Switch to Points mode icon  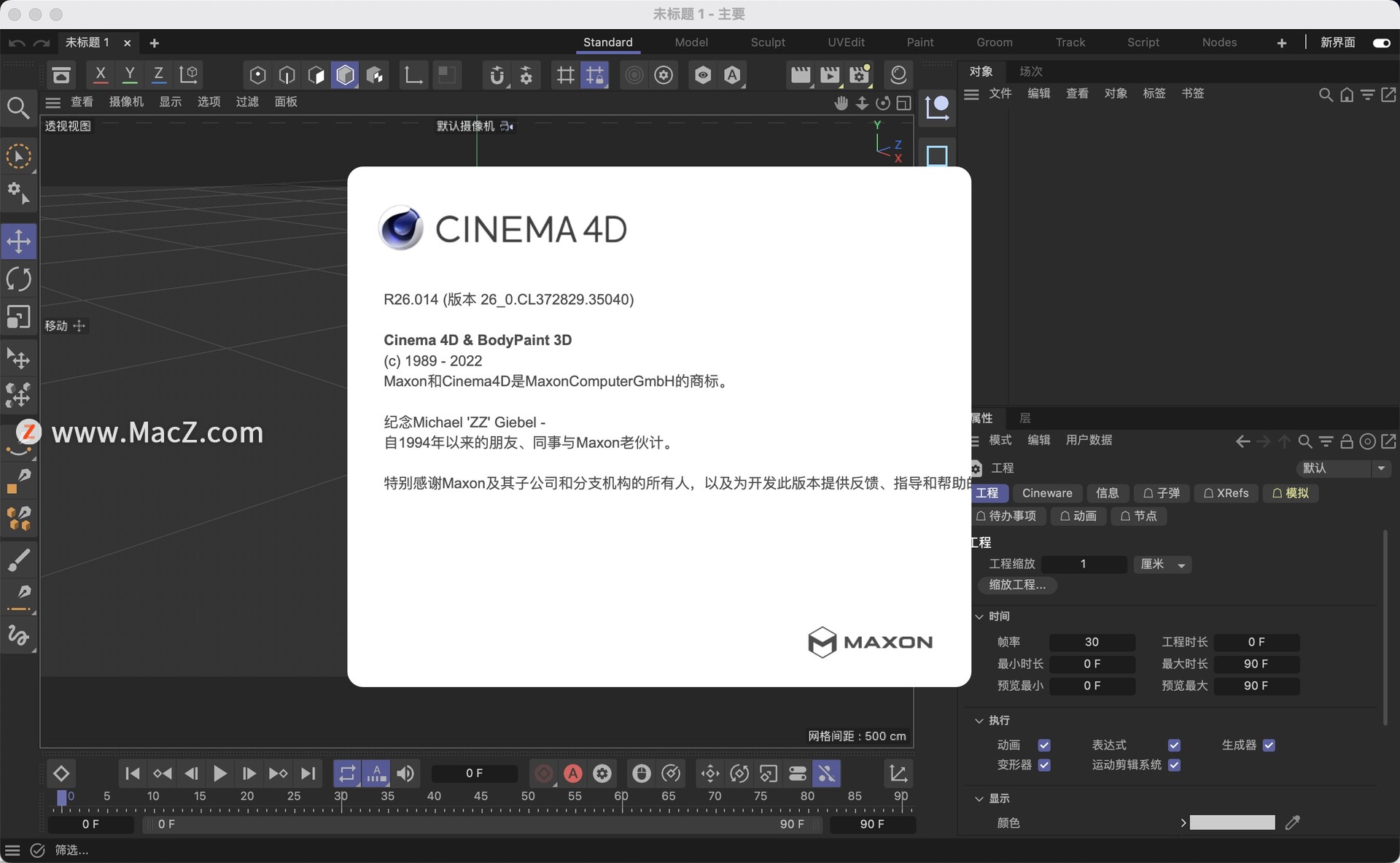[x=257, y=75]
